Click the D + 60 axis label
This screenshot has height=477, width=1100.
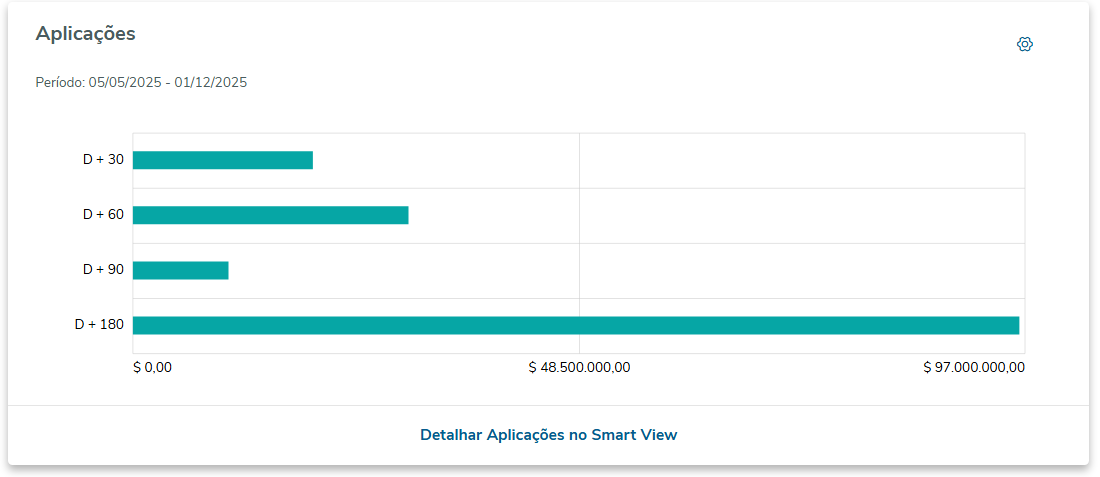pos(103,215)
